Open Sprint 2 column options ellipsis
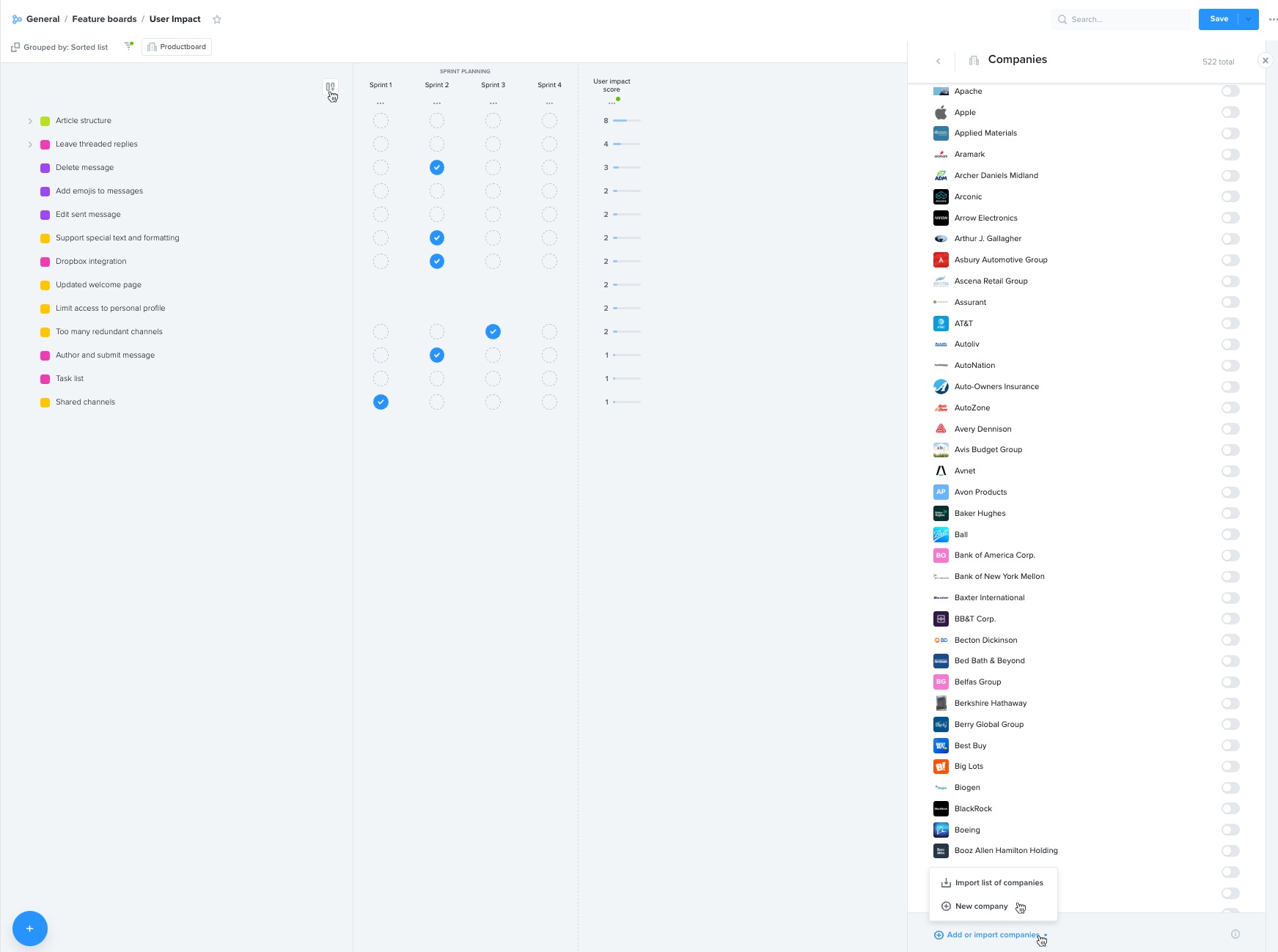 437,103
